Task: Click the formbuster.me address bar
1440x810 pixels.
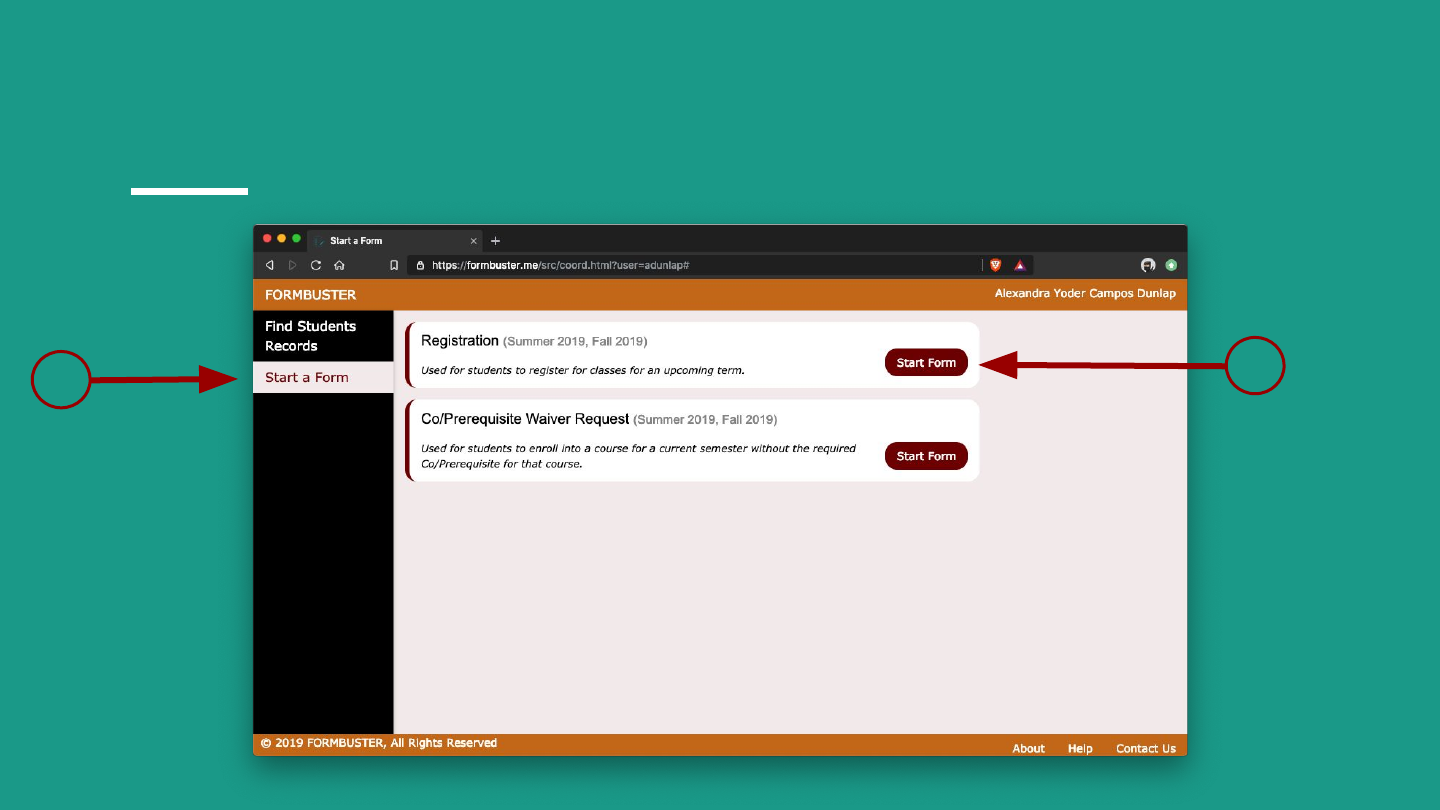Action: [695, 265]
